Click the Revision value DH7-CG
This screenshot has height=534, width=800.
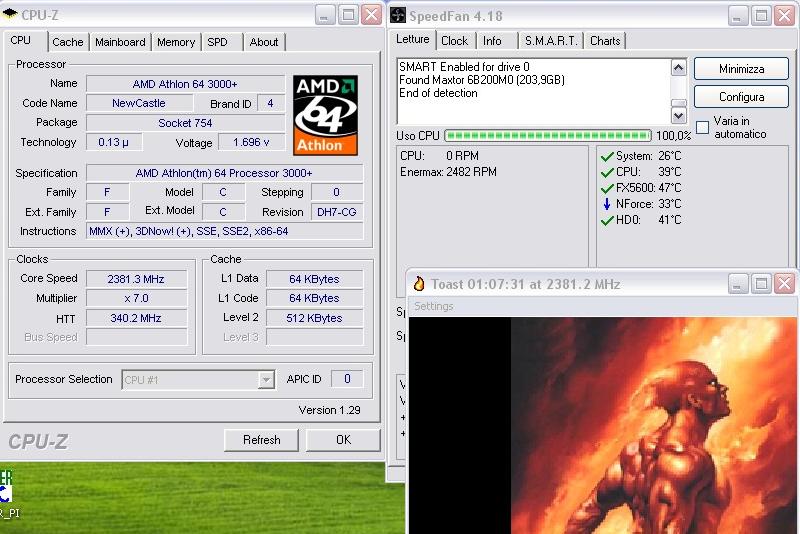(337, 212)
